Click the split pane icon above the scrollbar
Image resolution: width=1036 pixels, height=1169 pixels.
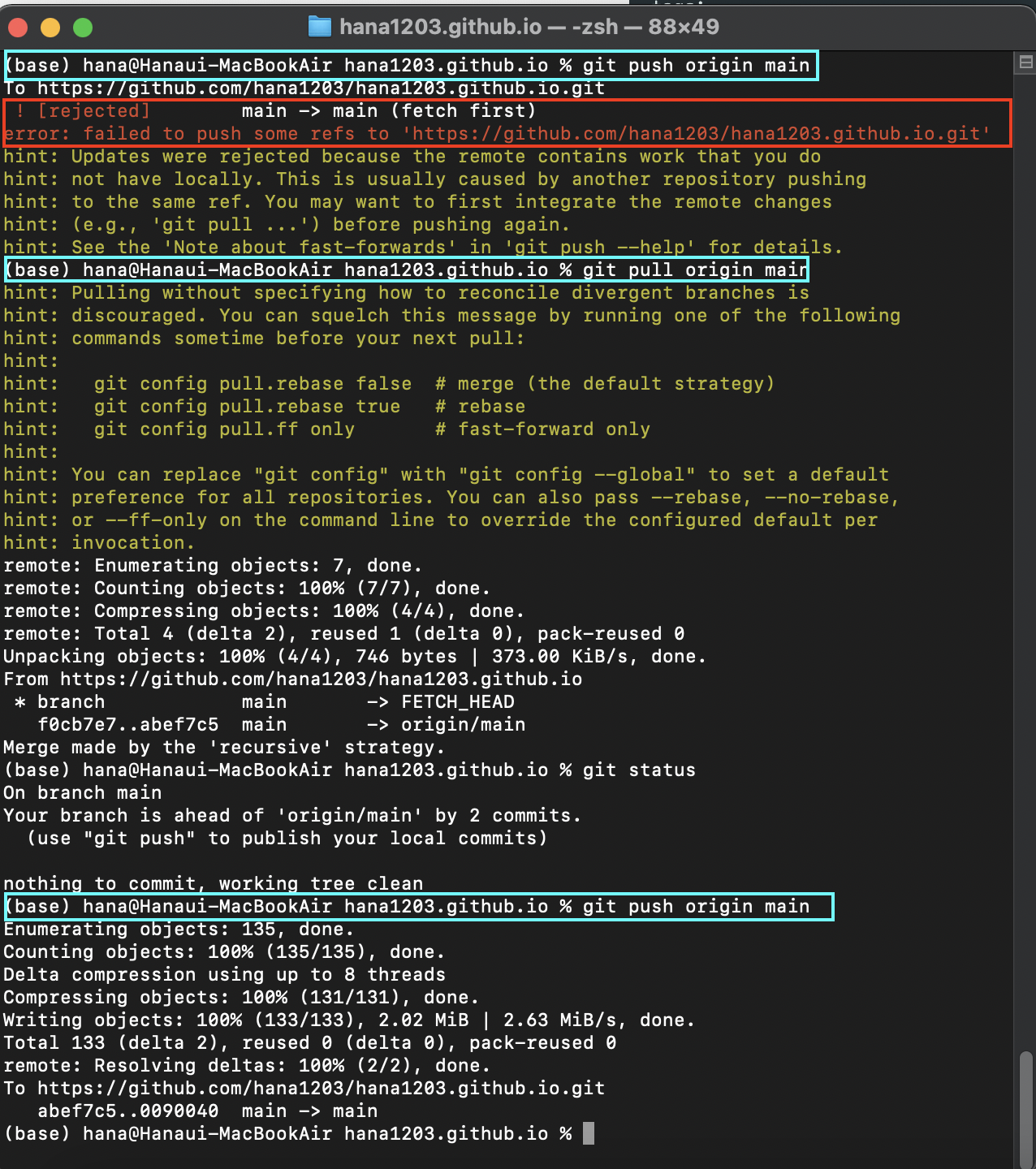coord(1026,63)
